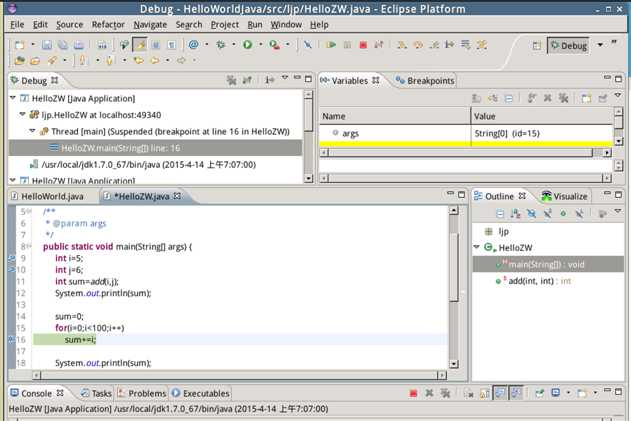Click the Debug bug icon in main toolbar

(221, 45)
